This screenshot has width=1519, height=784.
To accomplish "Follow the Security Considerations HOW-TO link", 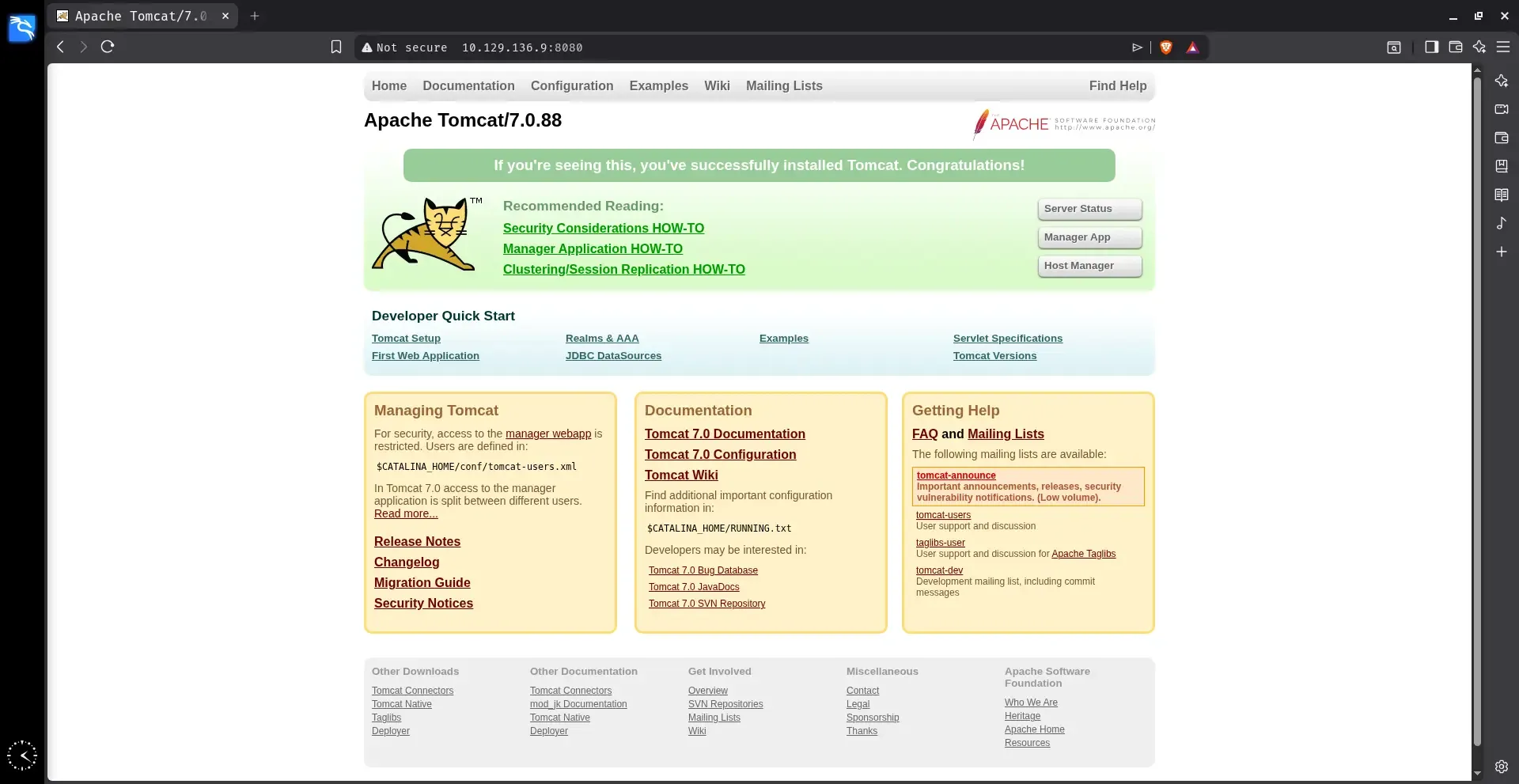I will click(x=604, y=228).
